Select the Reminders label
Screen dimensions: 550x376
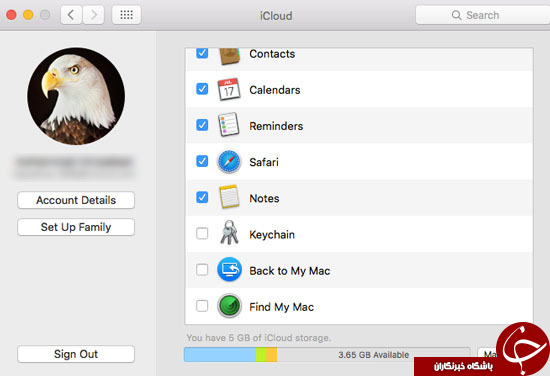[x=276, y=126]
